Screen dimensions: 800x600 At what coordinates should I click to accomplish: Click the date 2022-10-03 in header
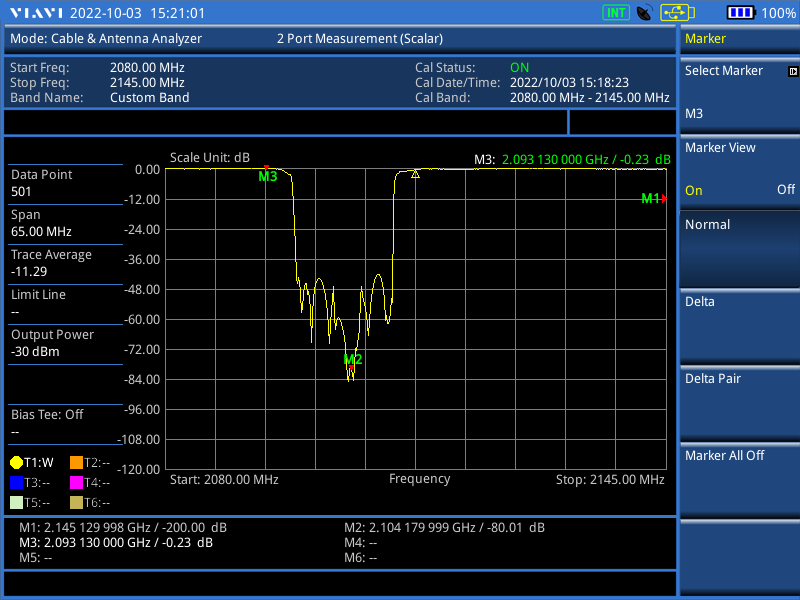[x=106, y=13]
